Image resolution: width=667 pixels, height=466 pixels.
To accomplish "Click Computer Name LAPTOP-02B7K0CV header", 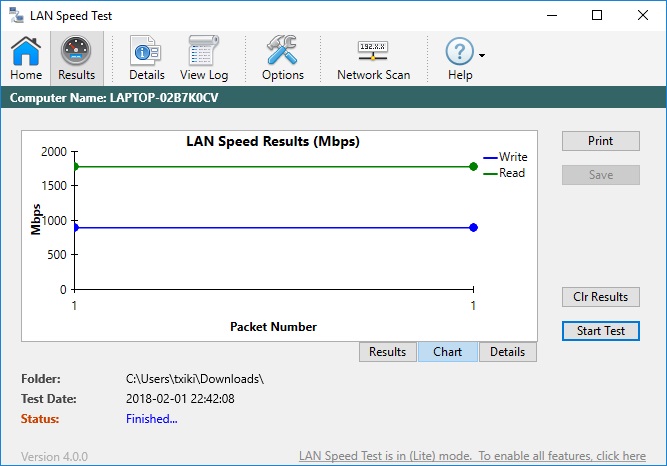I will [114, 97].
